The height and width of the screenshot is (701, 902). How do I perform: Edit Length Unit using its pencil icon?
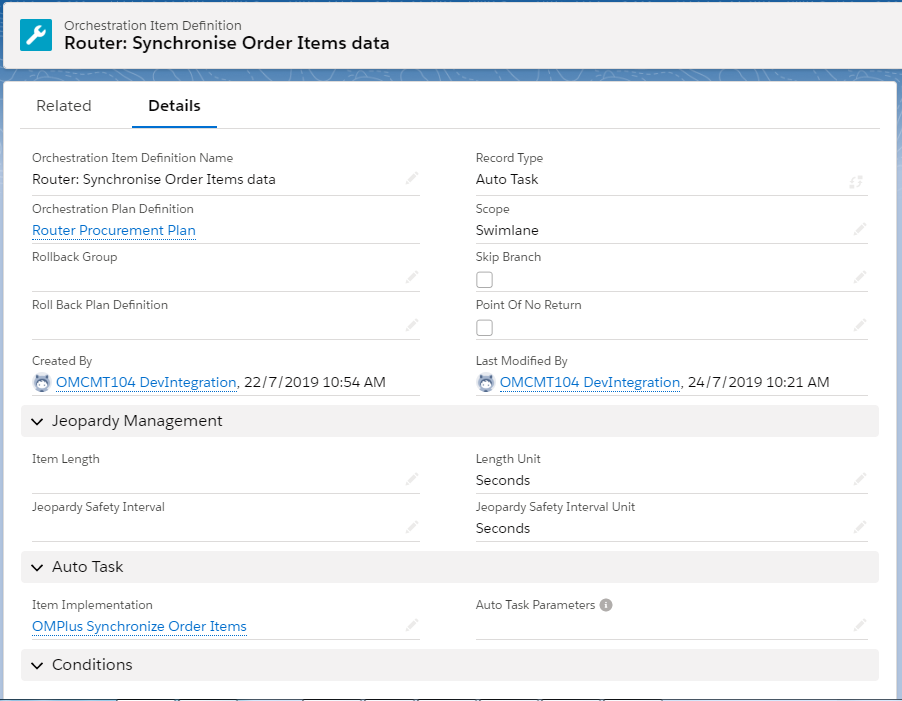tap(858, 479)
